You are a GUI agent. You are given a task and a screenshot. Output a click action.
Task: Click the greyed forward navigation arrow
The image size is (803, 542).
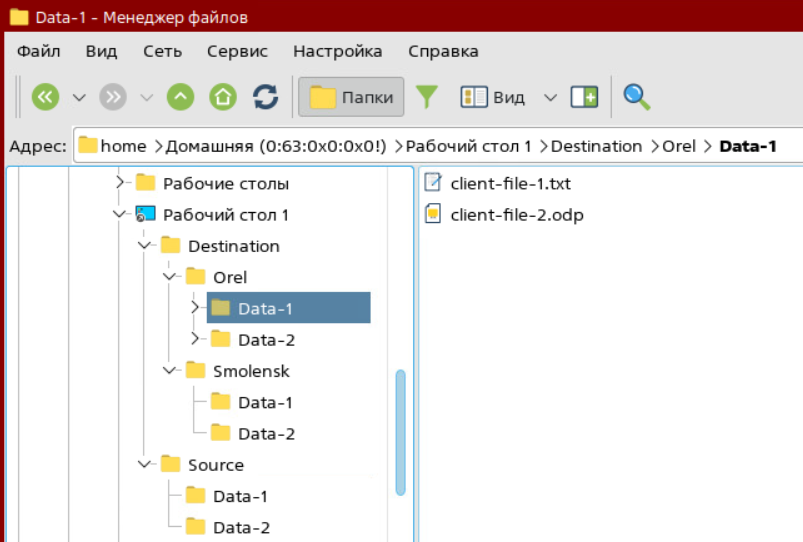point(113,97)
